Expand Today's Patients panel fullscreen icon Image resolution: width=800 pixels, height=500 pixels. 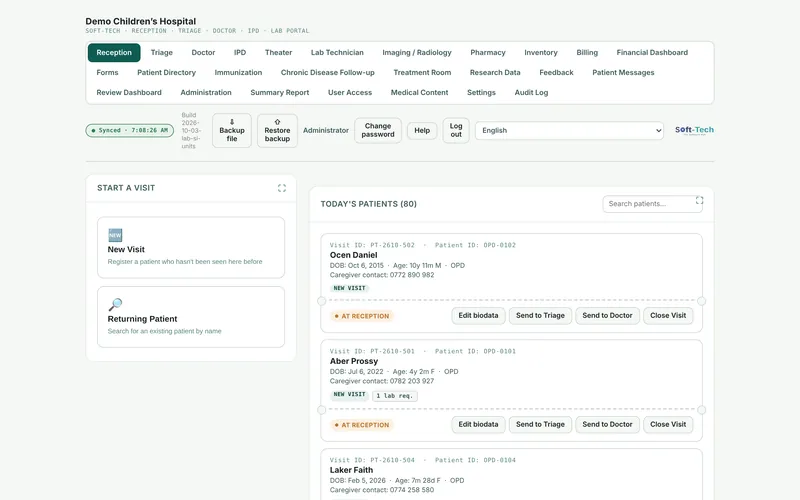(699, 201)
